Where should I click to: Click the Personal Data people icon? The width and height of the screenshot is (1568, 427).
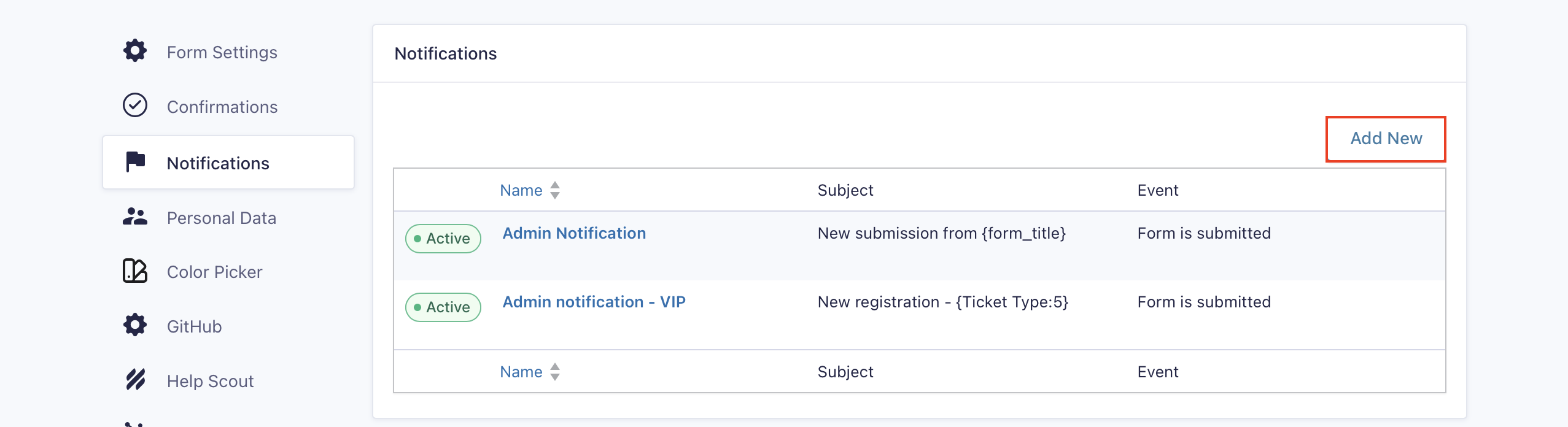coord(134,217)
